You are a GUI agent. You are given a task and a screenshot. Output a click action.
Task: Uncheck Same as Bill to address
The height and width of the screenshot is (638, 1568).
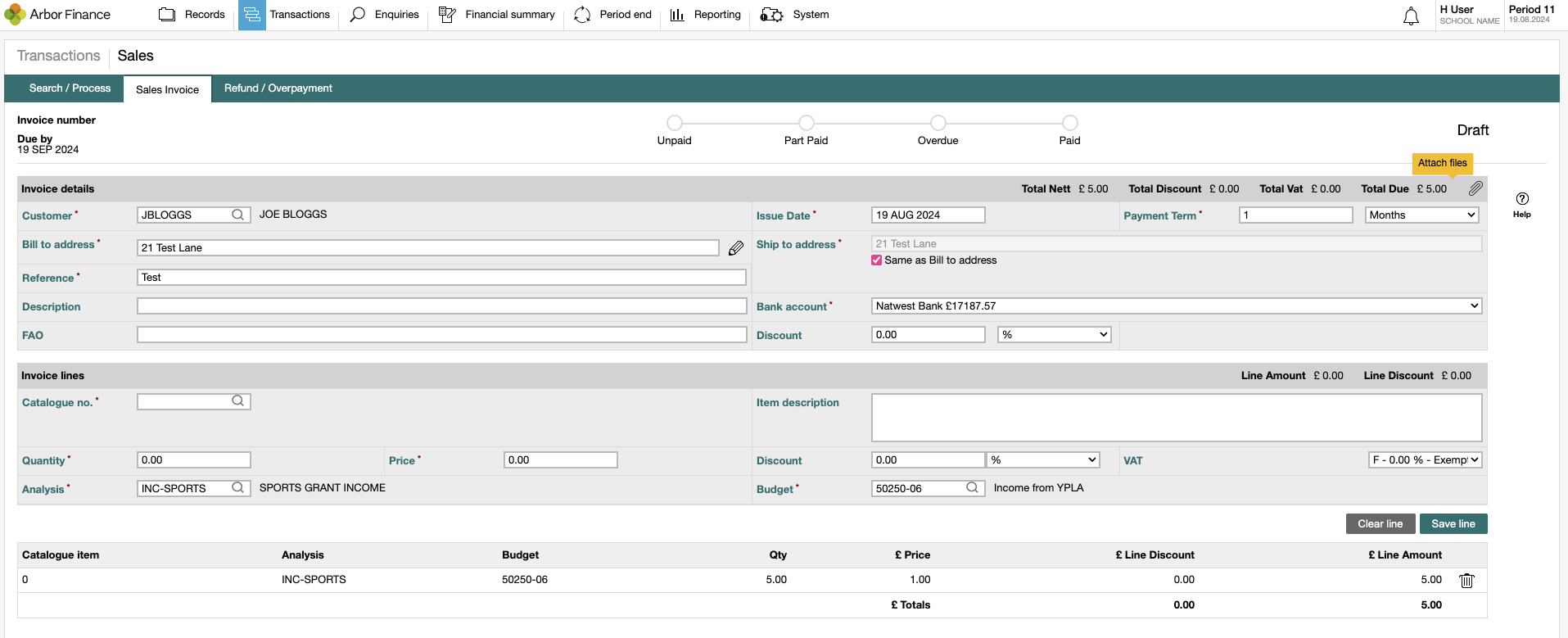tap(877, 260)
